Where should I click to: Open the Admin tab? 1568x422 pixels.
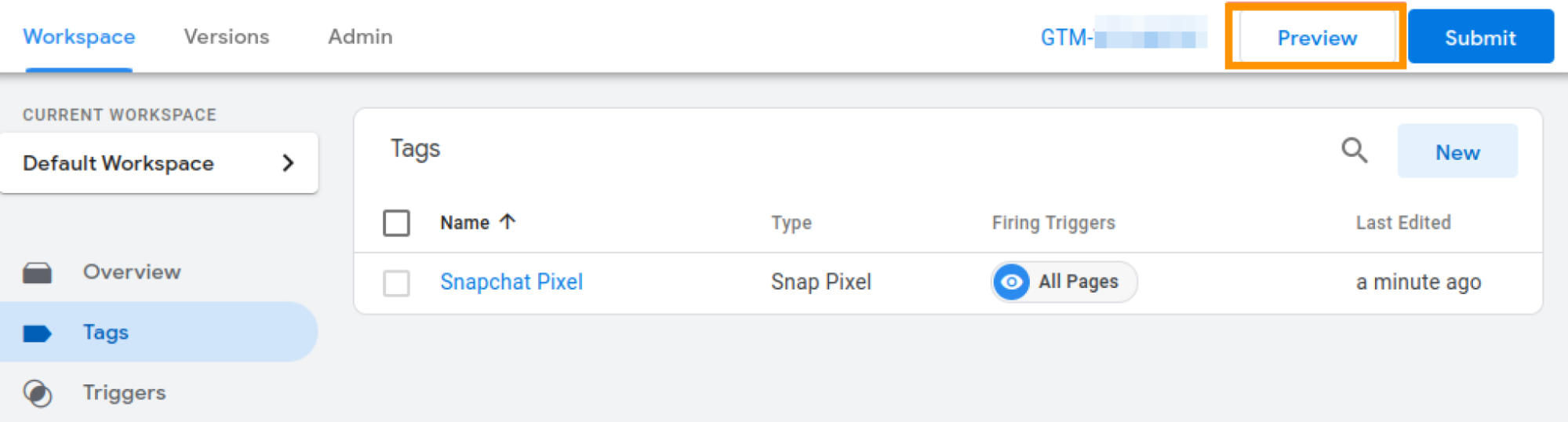[x=360, y=37]
